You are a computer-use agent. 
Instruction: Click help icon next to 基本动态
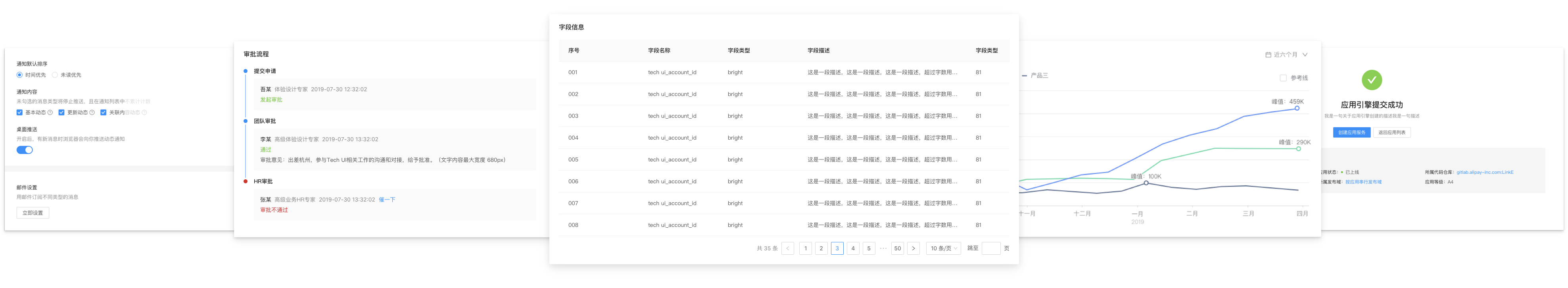pos(50,113)
